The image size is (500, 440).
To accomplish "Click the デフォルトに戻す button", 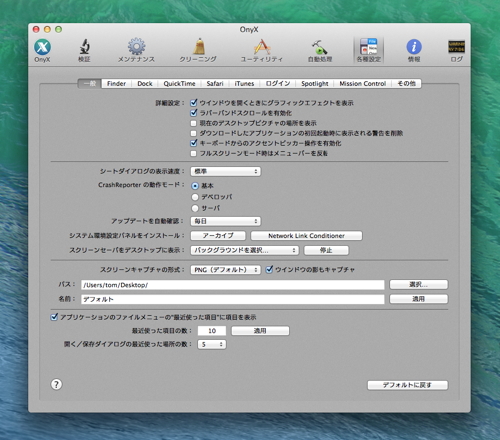I will point(407,385).
